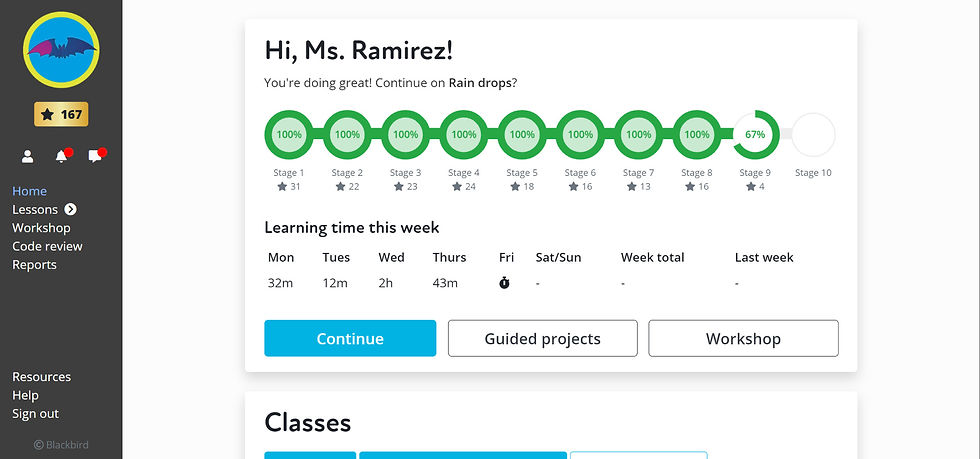
Task: Click the Sign out link
Action: [36, 413]
